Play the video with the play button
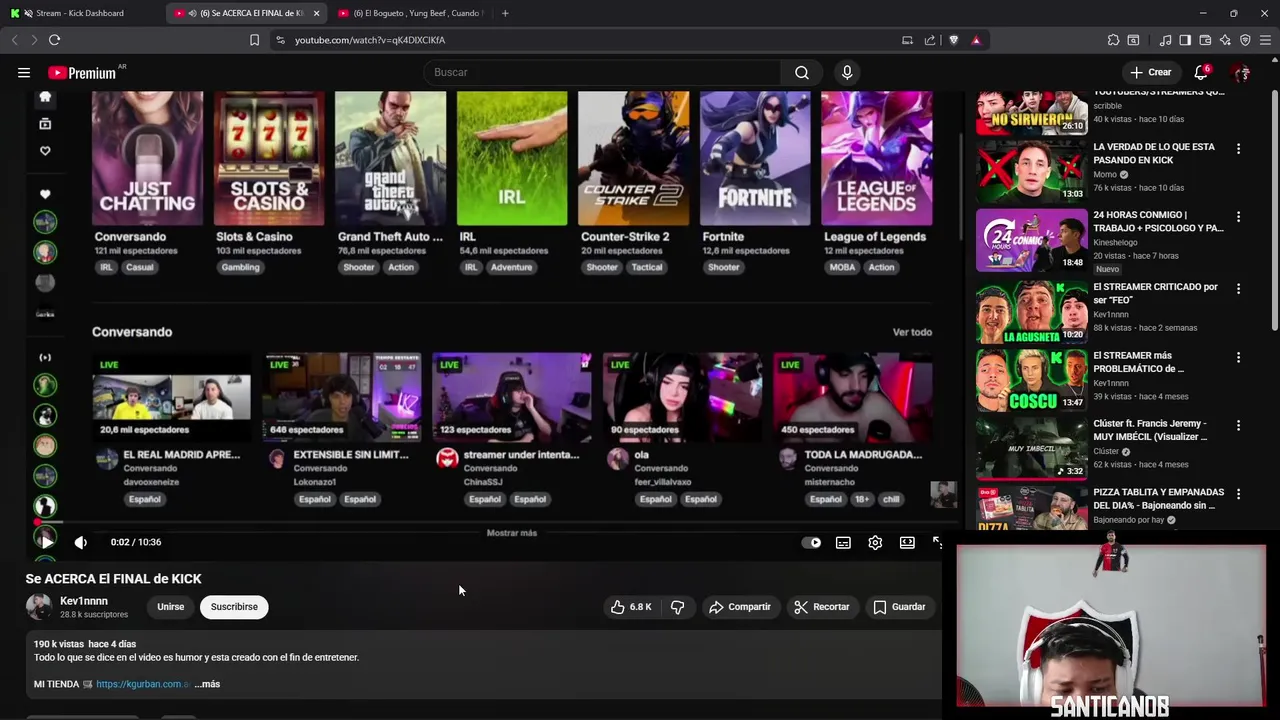The image size is (1280, 720). [46, 542]
